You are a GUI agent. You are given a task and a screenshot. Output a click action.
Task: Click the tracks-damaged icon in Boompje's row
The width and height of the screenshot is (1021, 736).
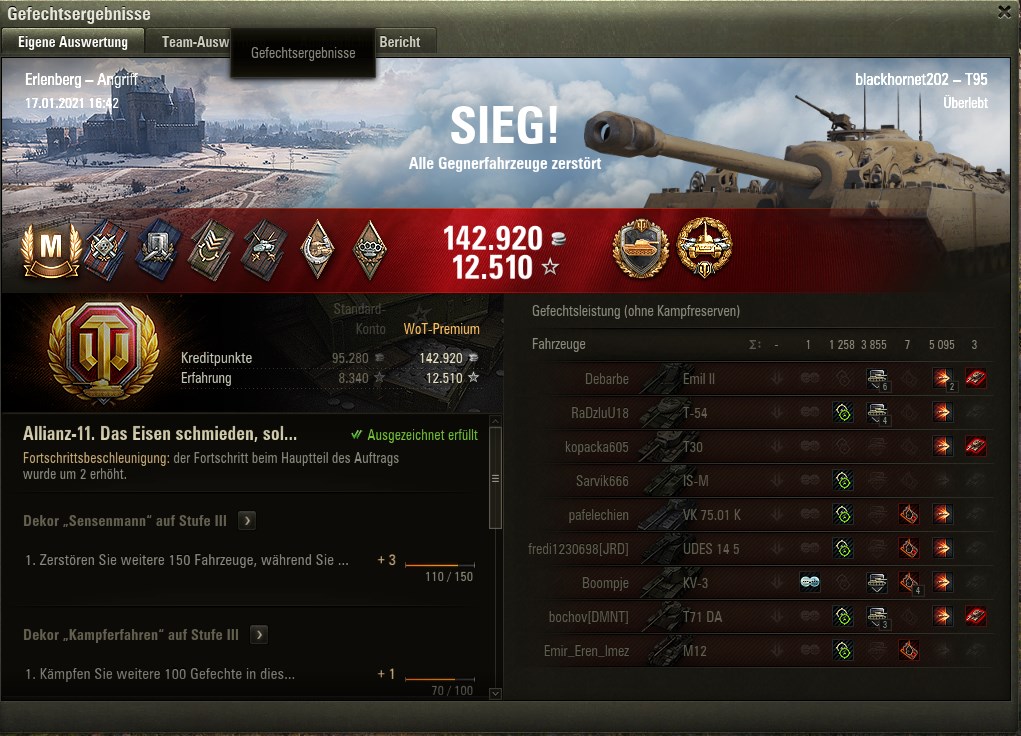810,582
